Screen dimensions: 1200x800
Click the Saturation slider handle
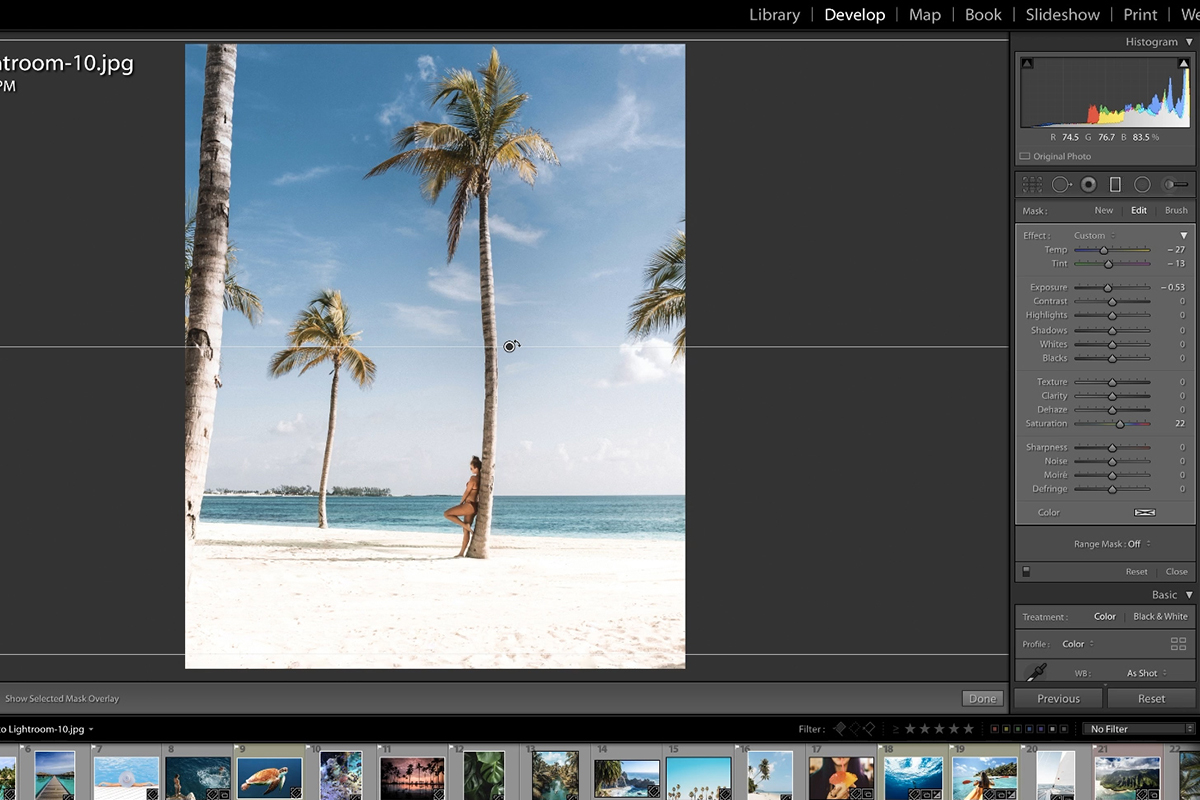[x=1120, y=424]
